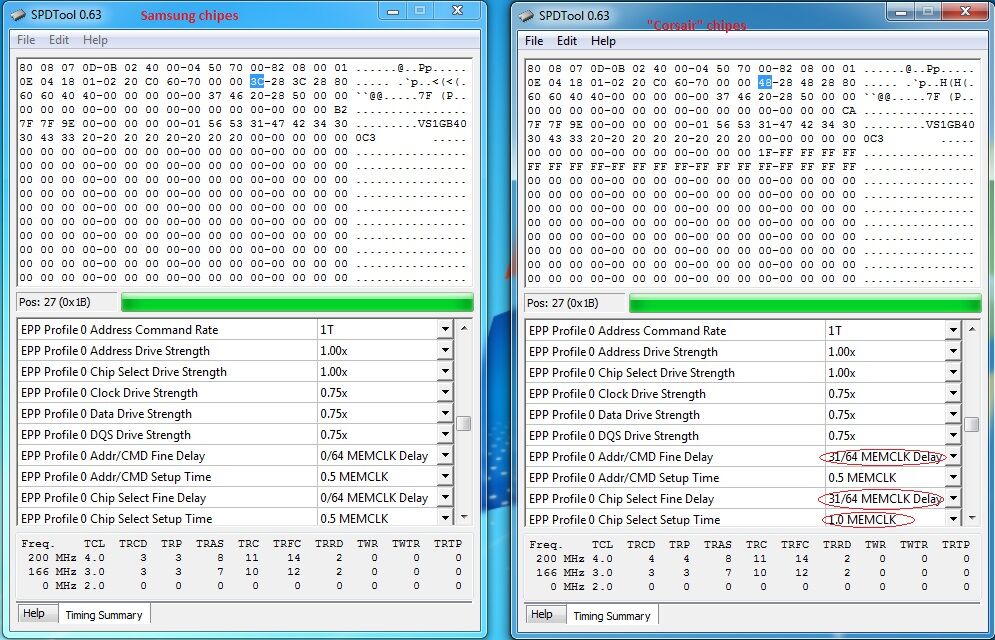Expand Address Command Rate dropdown in left window
The height and width of the screenshot is (640, 995).
click(x=445, y=329)
